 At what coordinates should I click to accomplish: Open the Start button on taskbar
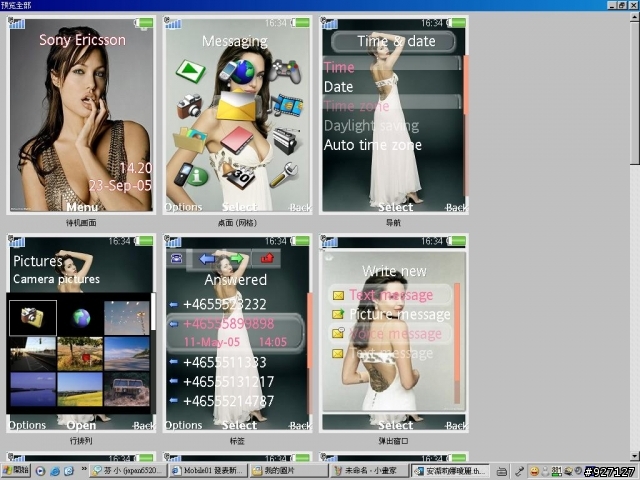coord(16,470)
